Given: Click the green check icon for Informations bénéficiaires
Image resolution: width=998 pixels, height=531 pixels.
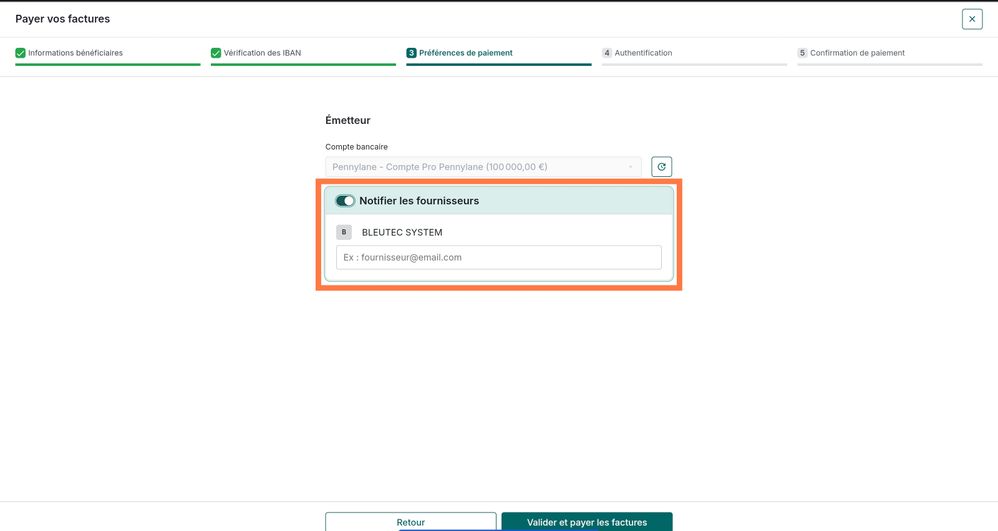Looking at the screenshot, I should pos(20,53).
